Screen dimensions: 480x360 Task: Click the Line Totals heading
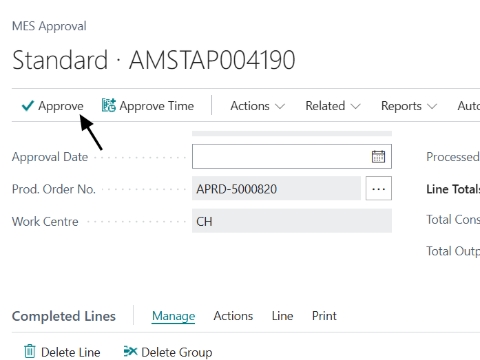coord(453,189)
